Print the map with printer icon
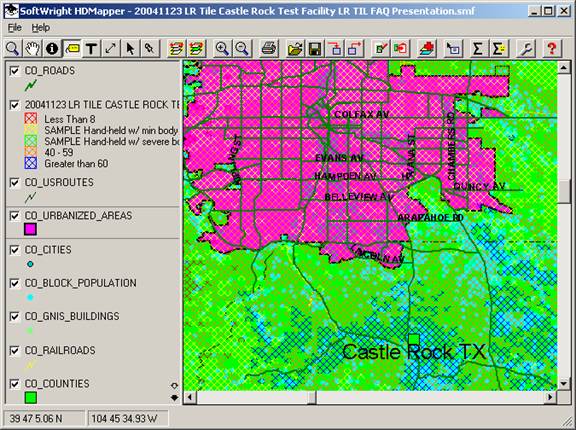576x430 pixels. point(269,48)
